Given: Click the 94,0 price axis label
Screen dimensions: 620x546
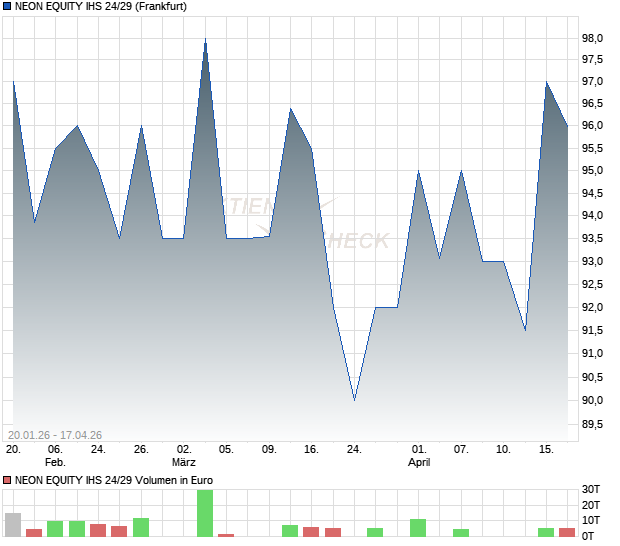Looking at the screenshot, I should coord(592,215).
